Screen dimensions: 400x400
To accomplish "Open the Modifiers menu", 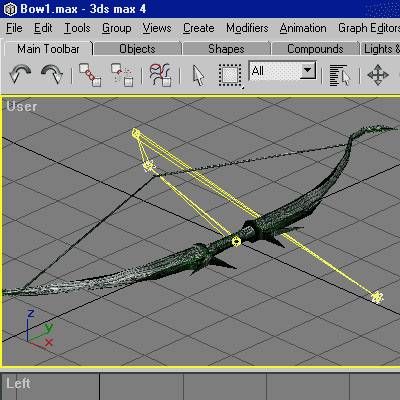I will click(247, 28).
